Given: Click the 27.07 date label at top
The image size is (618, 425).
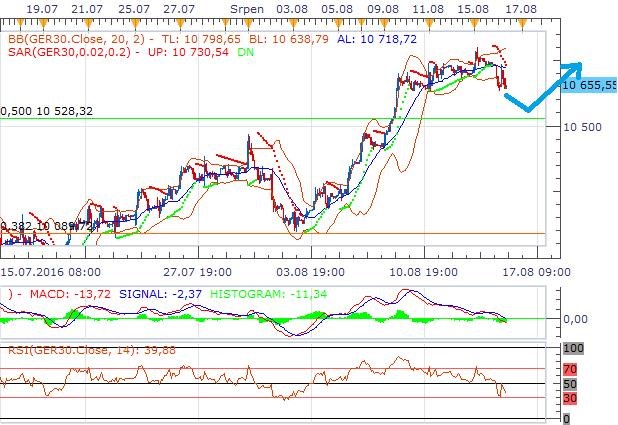Looking at the screenshot, I should (x=179, y=9).
